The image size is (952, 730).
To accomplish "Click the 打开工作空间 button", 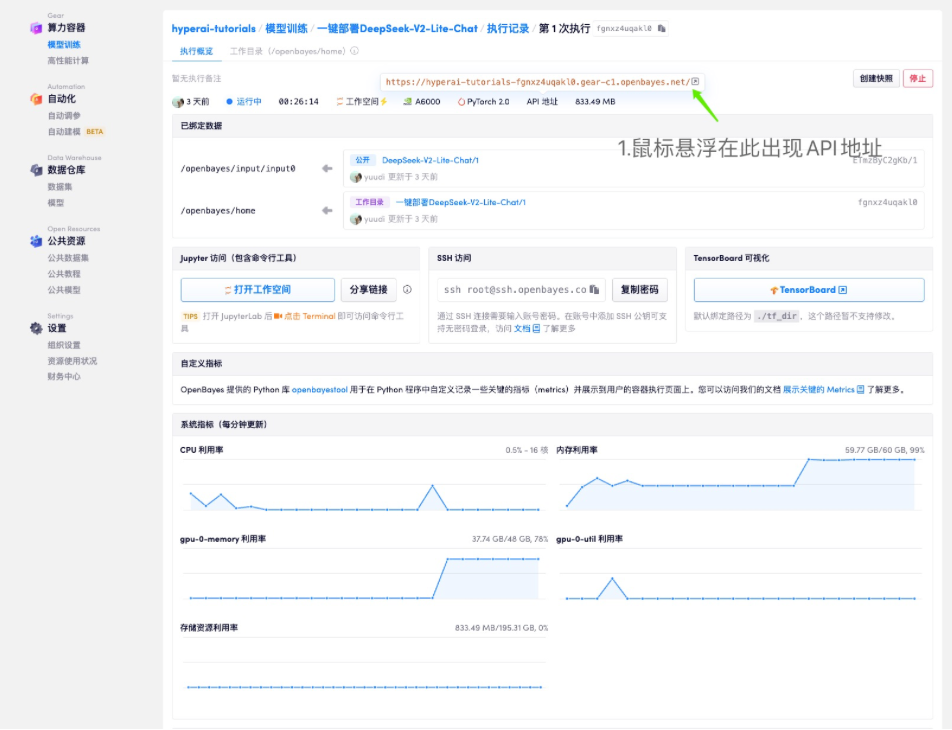I will (x=257, y=290).
